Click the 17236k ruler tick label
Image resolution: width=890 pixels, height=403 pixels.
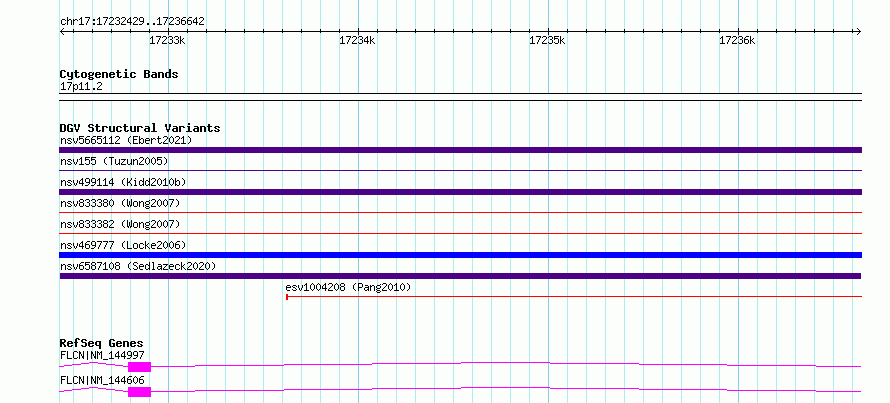tap(737, 40)
